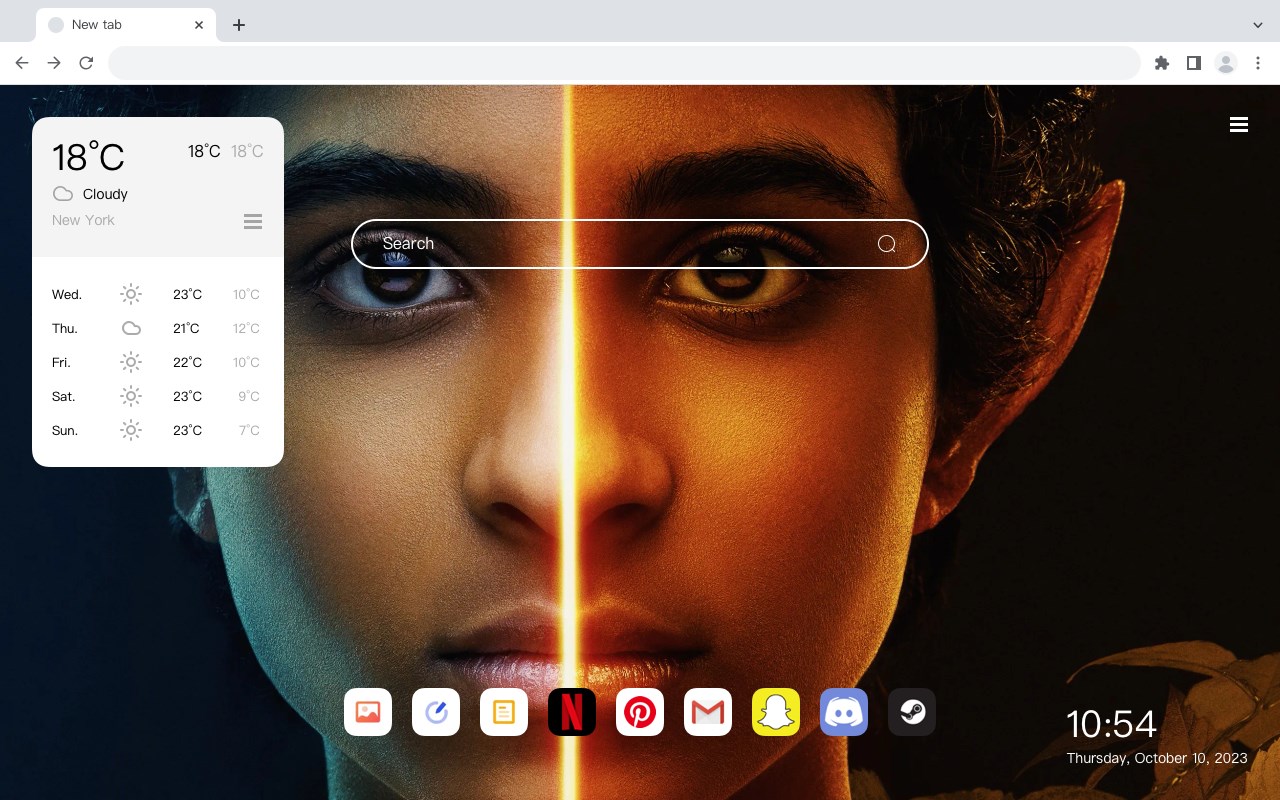Open the Extensions puzzle icon

[1161, 63]
